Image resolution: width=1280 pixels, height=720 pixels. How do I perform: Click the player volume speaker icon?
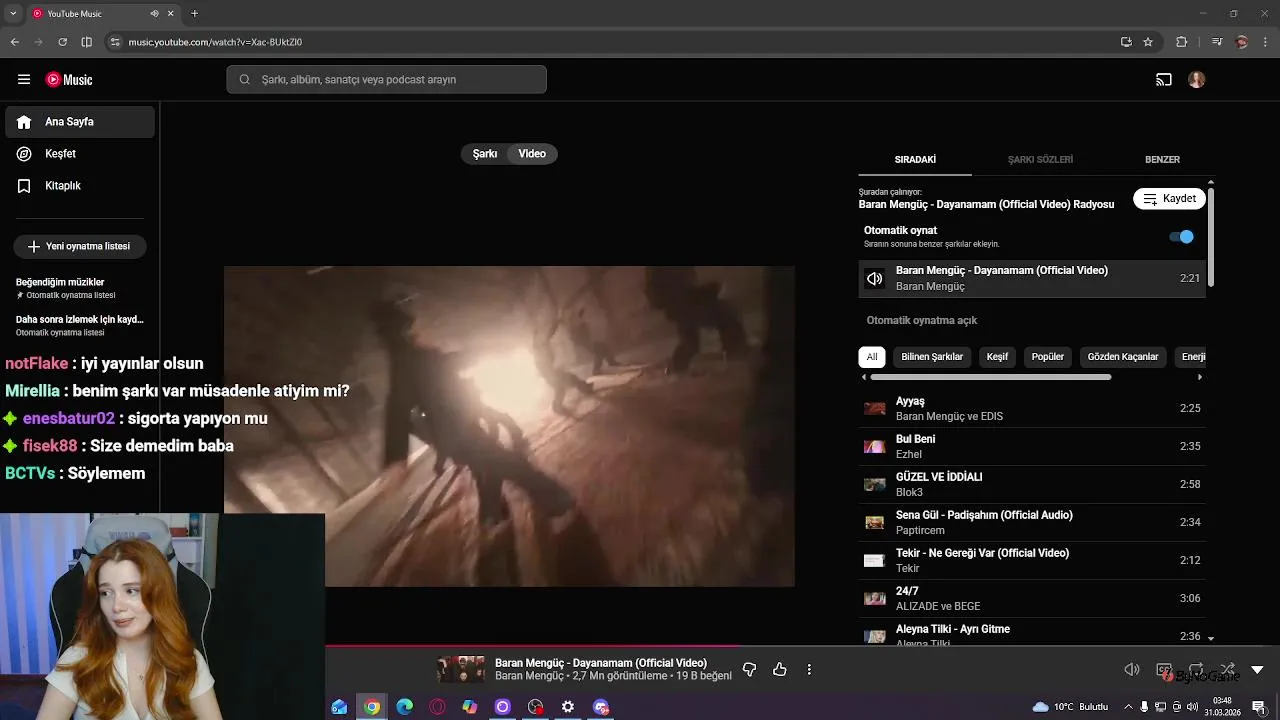tap(1132, 669)
